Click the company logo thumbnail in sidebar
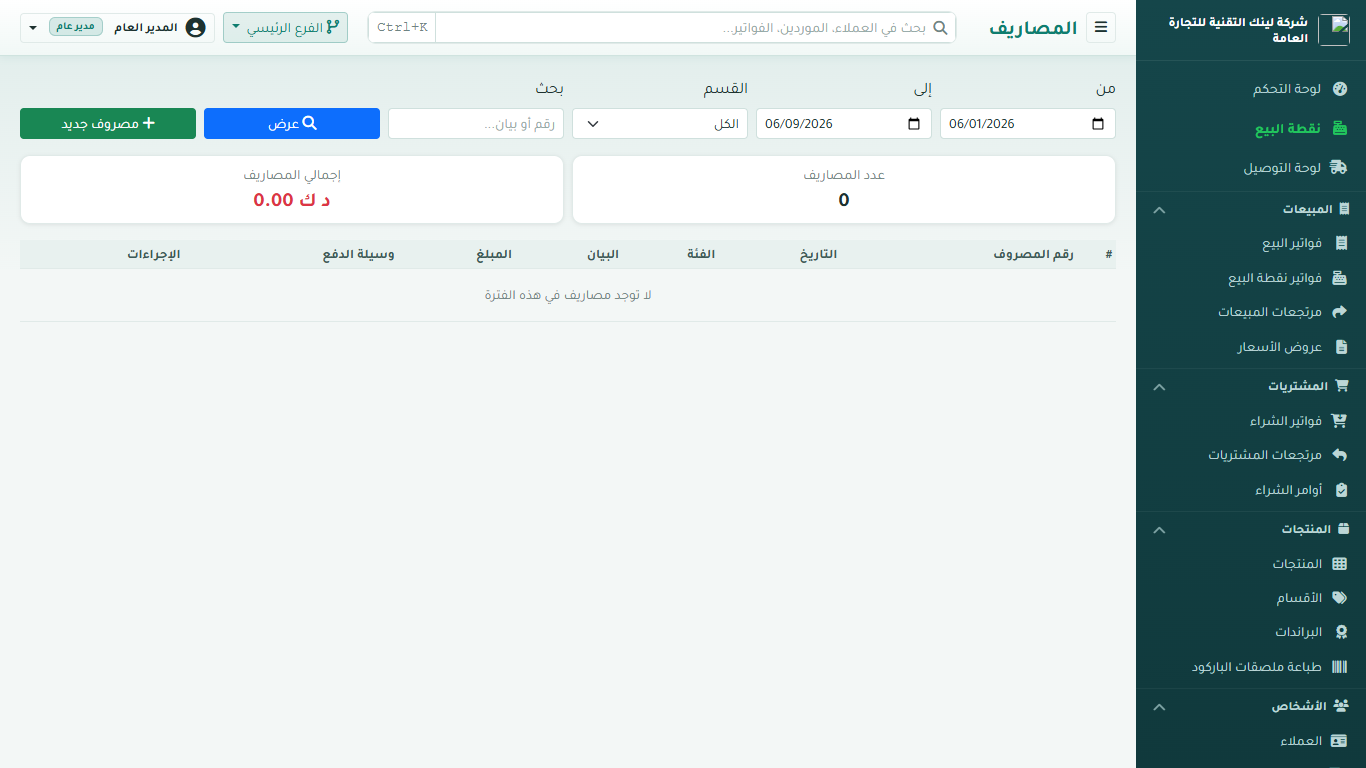The height and width of the screenshot is (768, 1366). point(1334,30)
